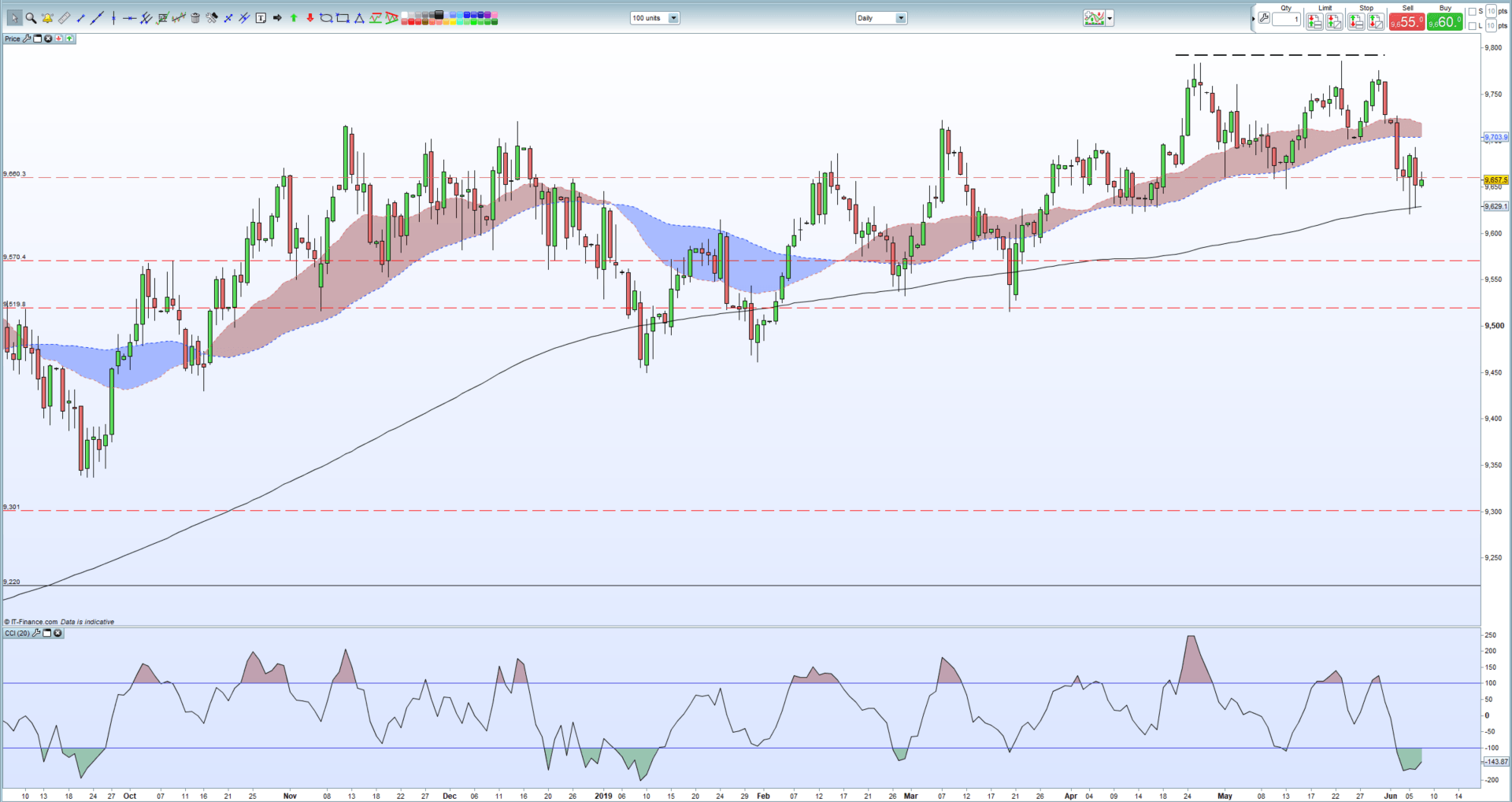Collapse the order bar arrow
The width and height of the screenshot is (1512, 802).
1253,19
